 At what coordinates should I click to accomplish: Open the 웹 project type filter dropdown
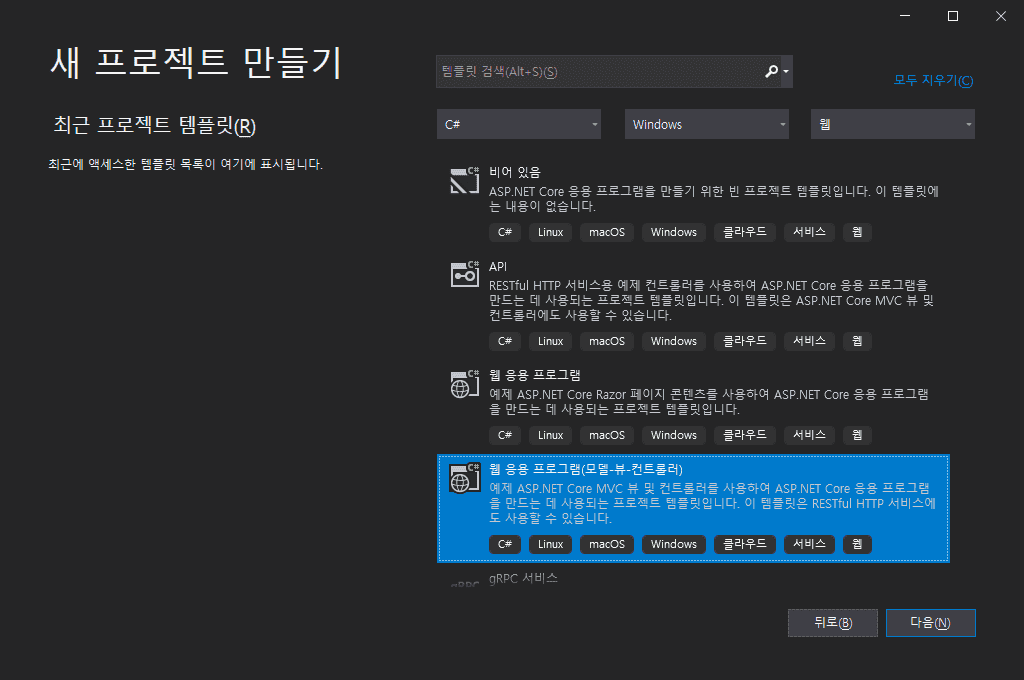point(893,124)
